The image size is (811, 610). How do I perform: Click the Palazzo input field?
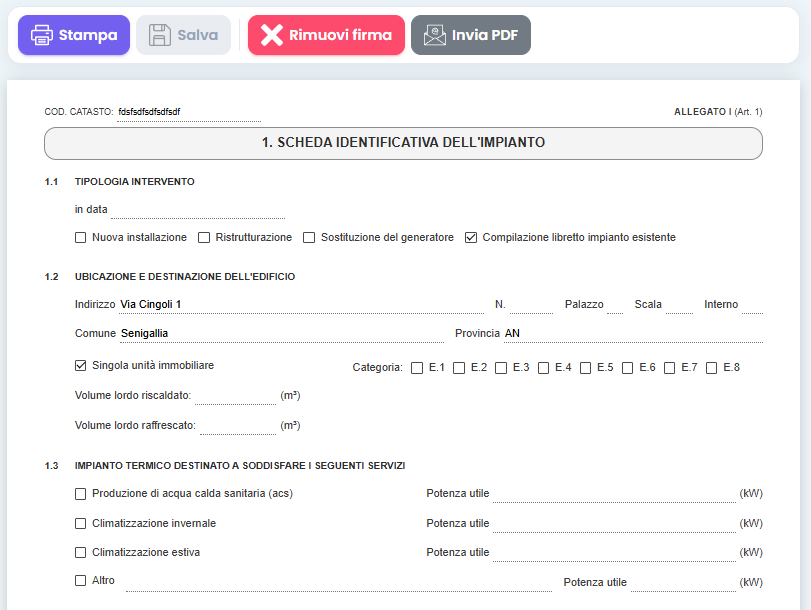pyautogui.click(x=615, y=305)
